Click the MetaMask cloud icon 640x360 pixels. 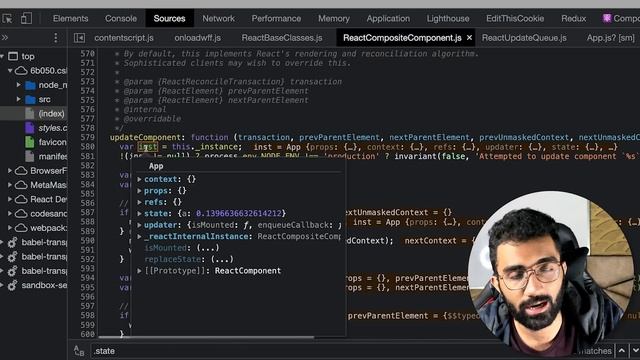click(x=21, y=185)
